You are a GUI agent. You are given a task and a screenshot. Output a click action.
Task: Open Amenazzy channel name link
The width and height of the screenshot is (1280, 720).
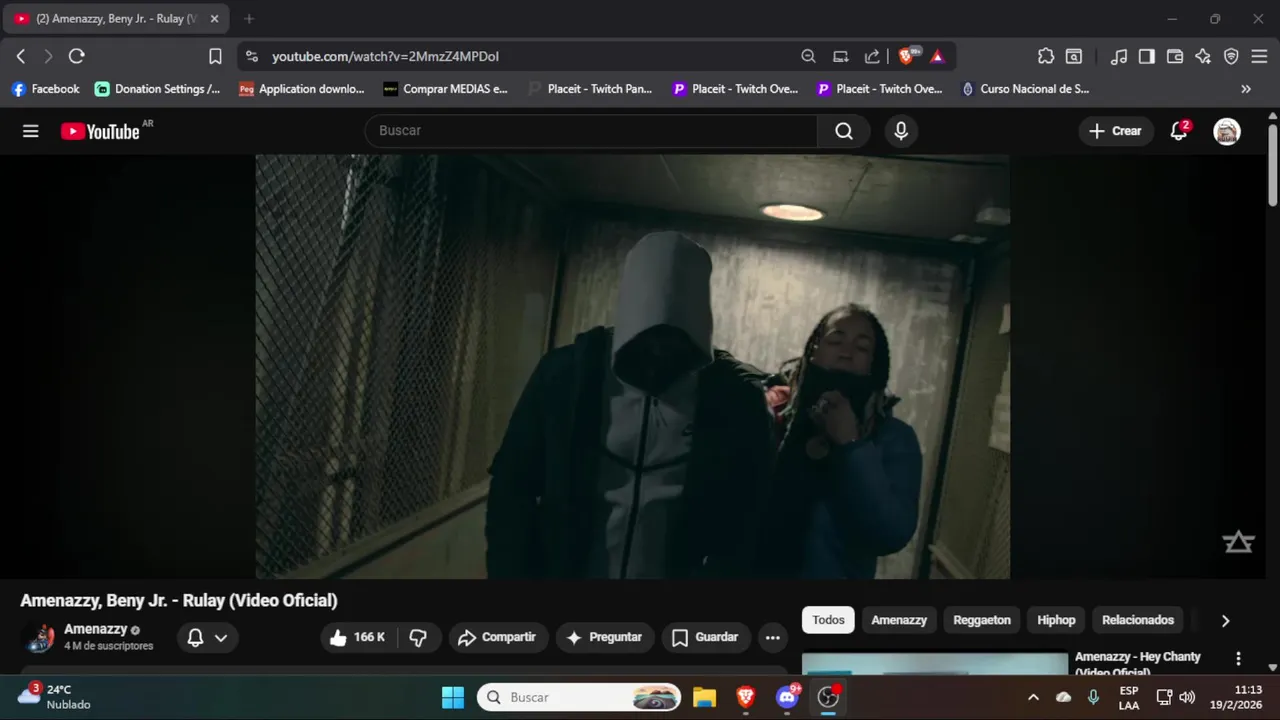coord(95,629)
